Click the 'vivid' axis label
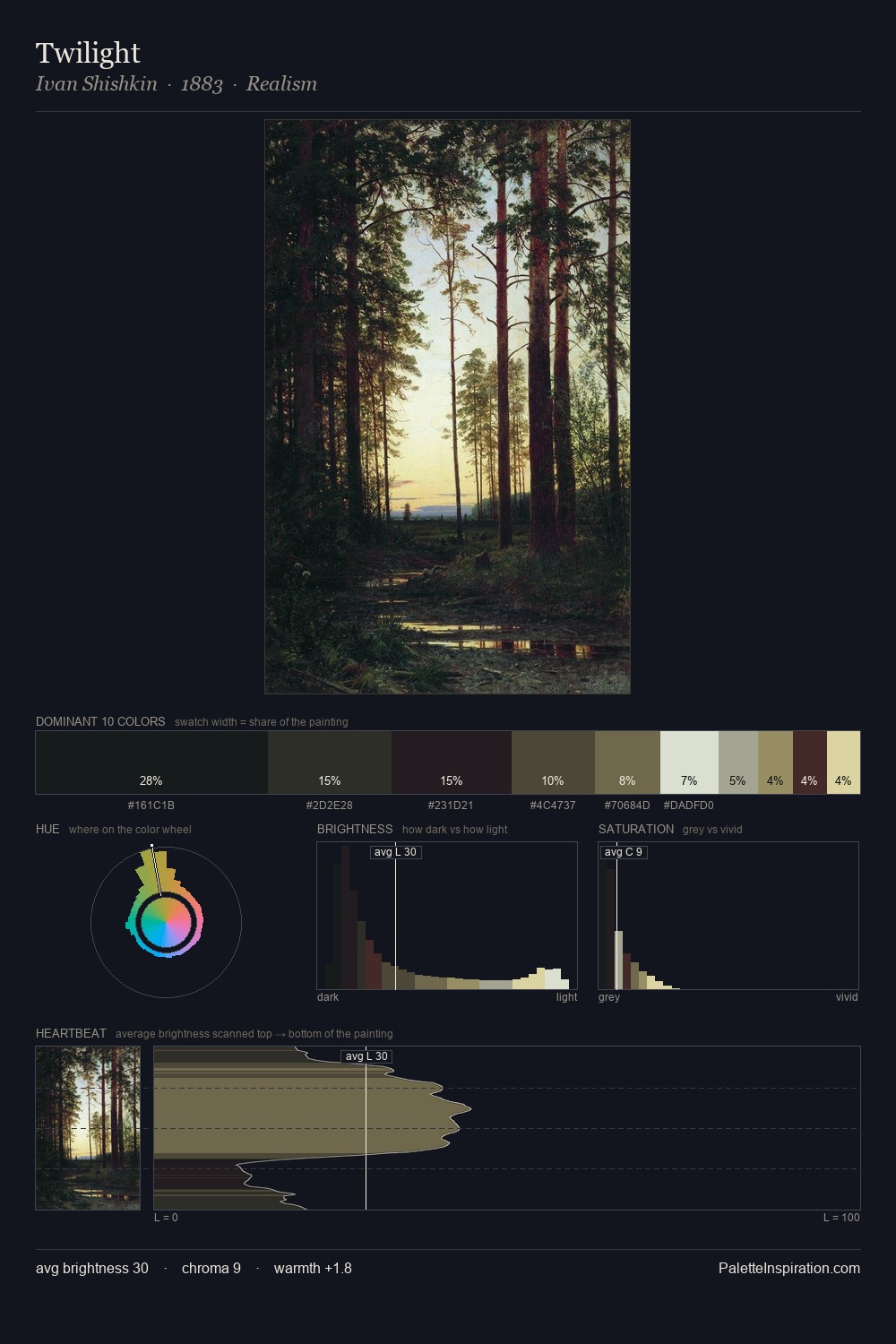 coord(847,997)
